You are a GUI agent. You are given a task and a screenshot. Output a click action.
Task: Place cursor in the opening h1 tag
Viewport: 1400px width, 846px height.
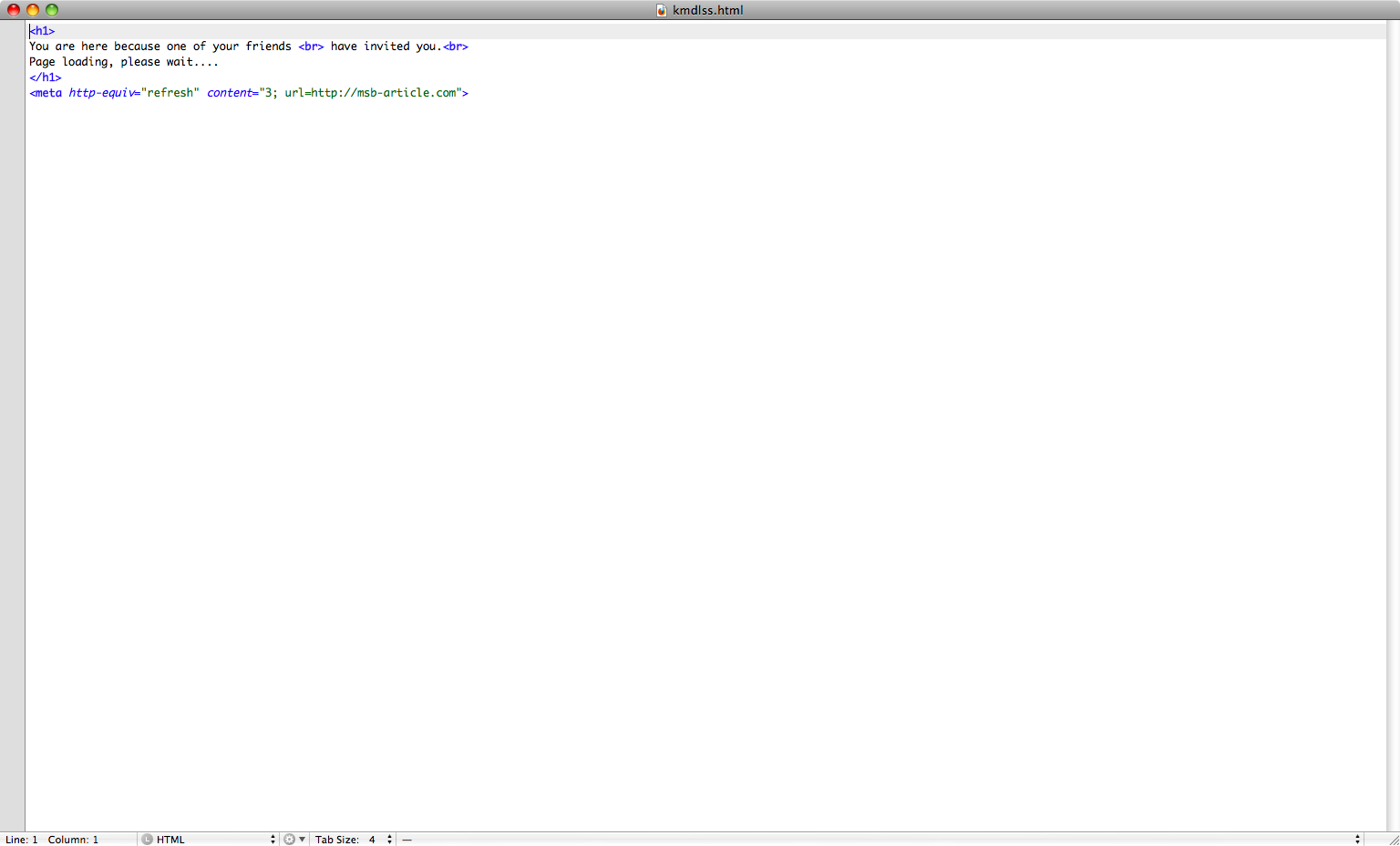click(x=42, y=31)
